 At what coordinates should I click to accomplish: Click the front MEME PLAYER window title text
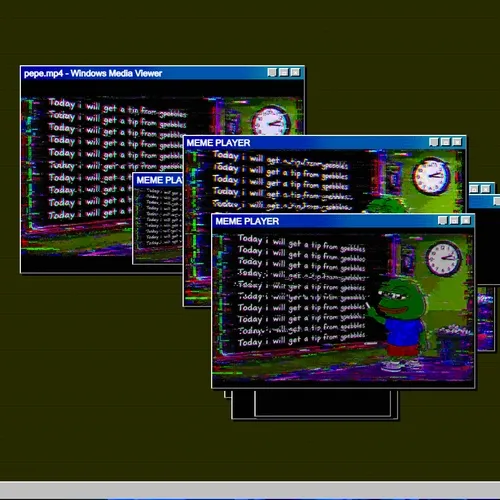coord(247,221)
